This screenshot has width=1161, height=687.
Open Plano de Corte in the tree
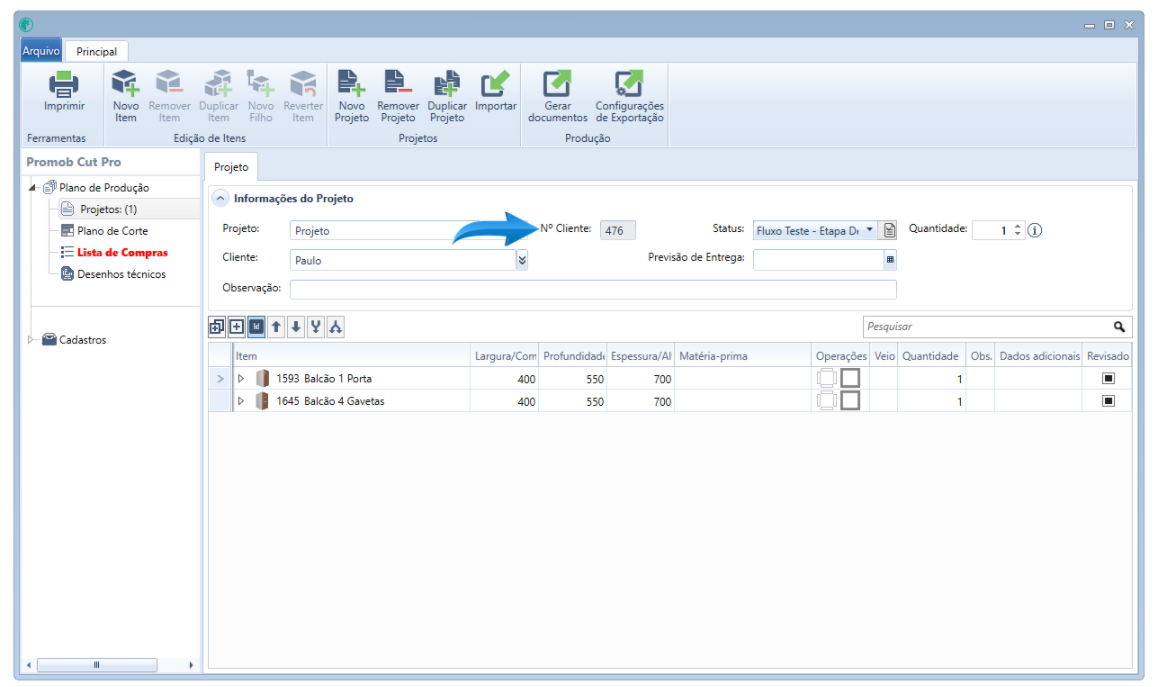[x=113, y=231]
